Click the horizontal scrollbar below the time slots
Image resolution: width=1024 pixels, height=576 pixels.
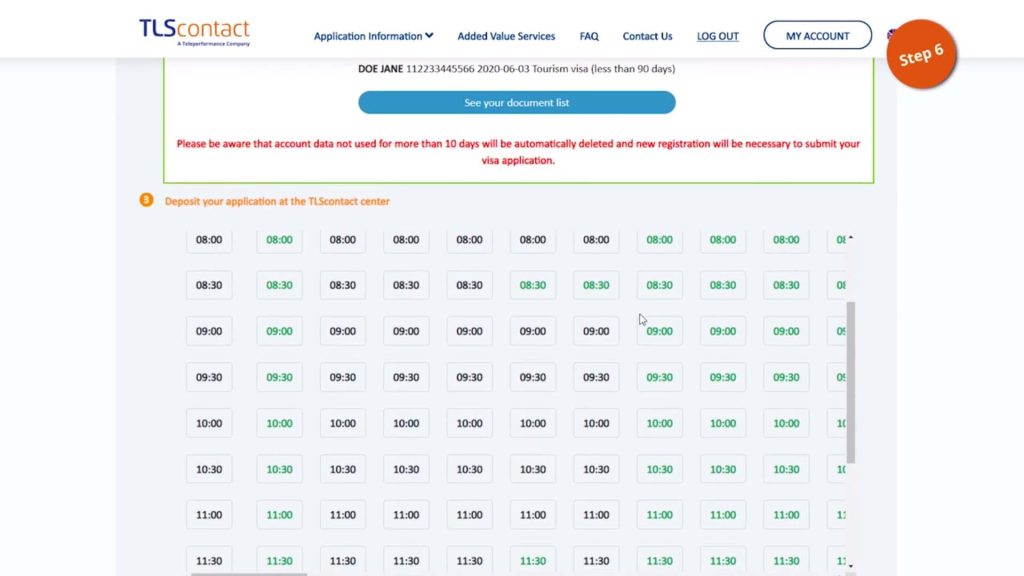tap(250, 573)
